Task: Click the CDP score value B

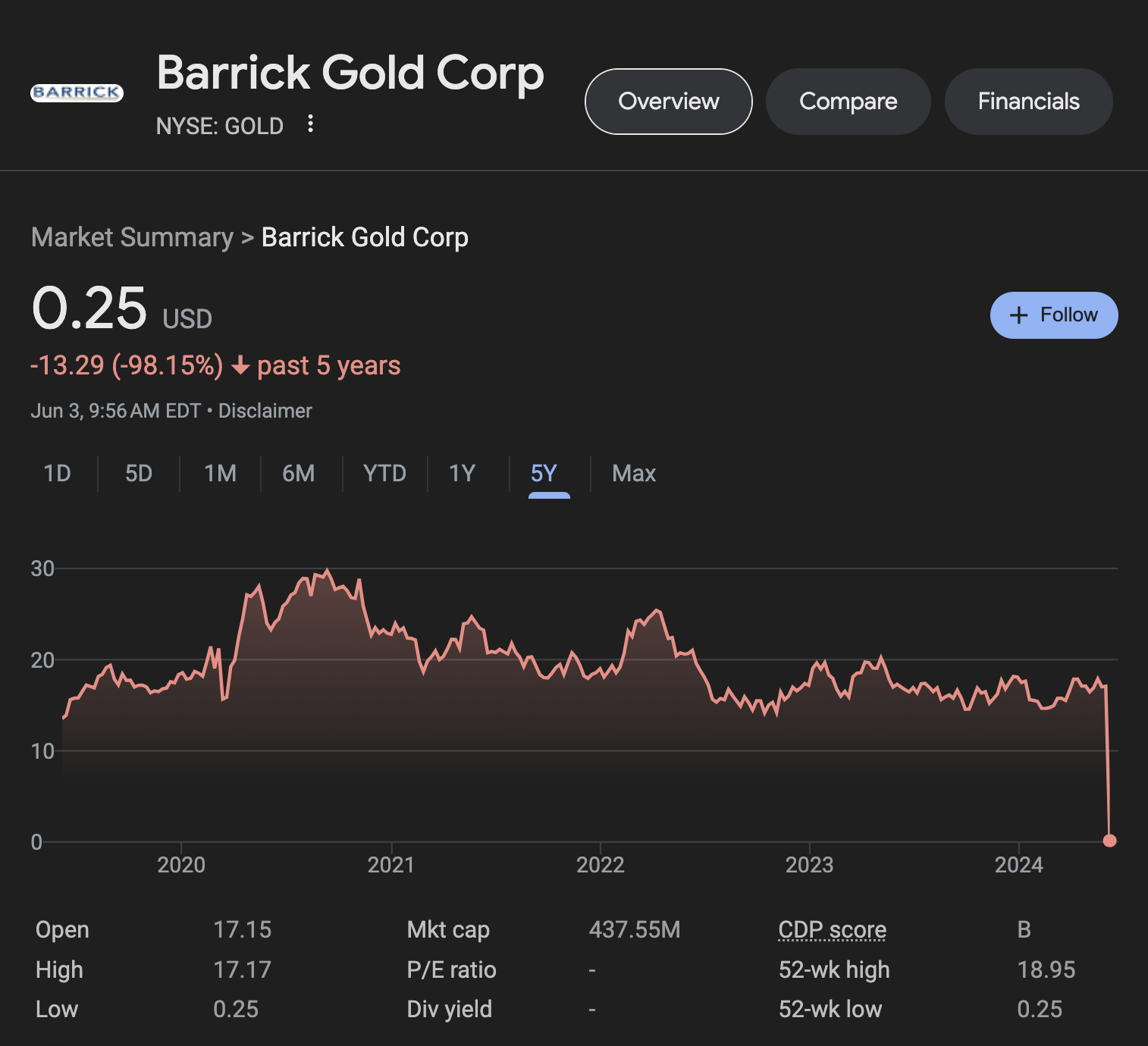Action: point(1024,930)
